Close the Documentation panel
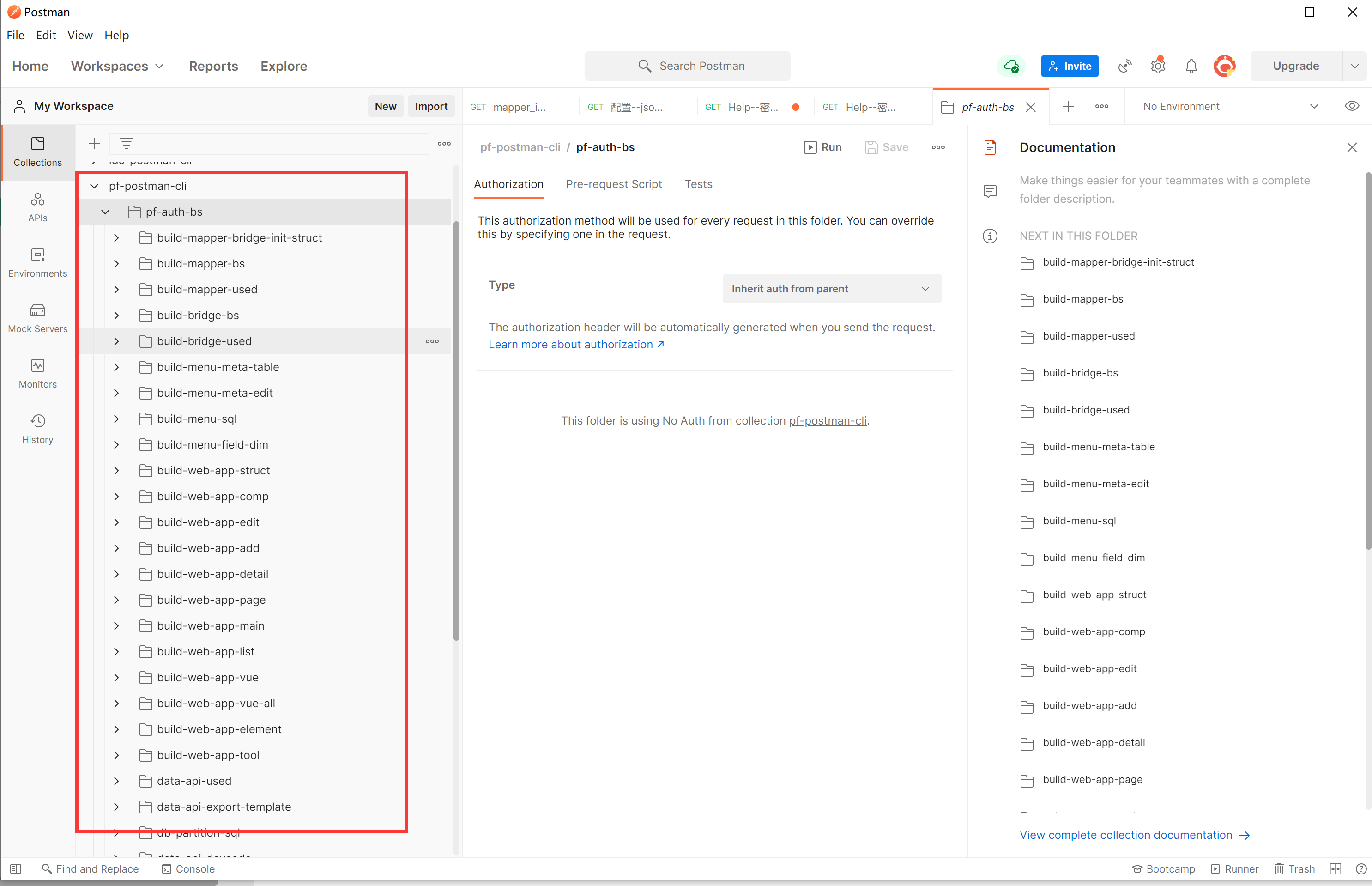Image resolution: width=1372 pixels, height=886 pixels. coord(1352,147)
